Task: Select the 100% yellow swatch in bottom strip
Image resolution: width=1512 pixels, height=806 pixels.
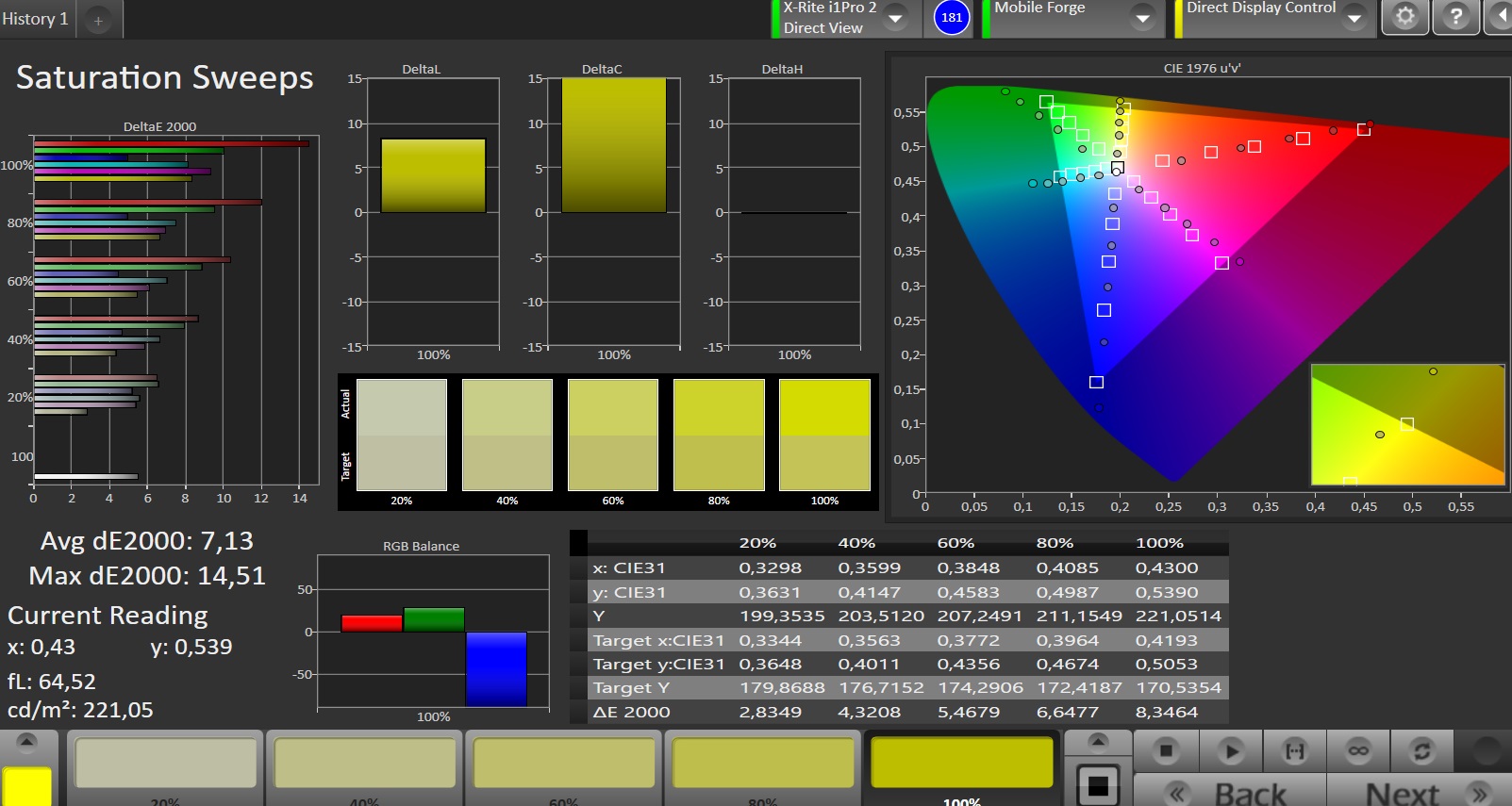Action: point(961,764)
